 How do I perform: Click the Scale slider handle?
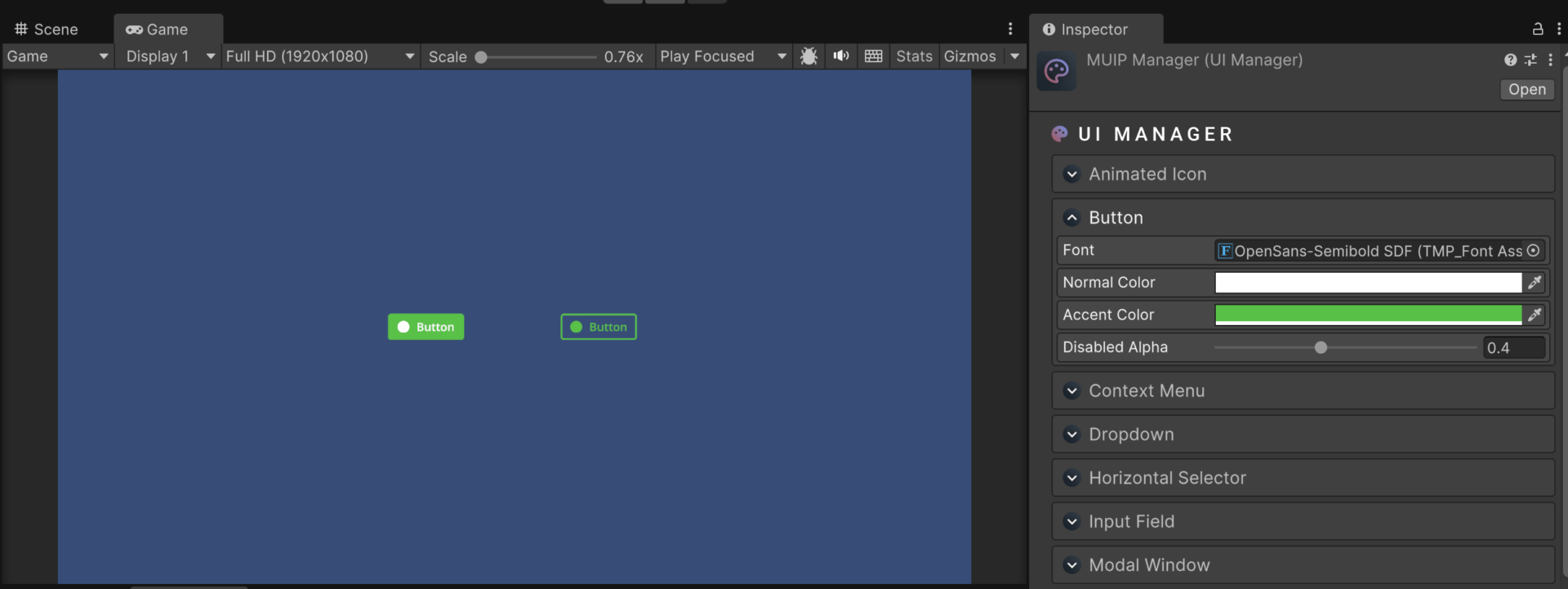click(481, 57)
